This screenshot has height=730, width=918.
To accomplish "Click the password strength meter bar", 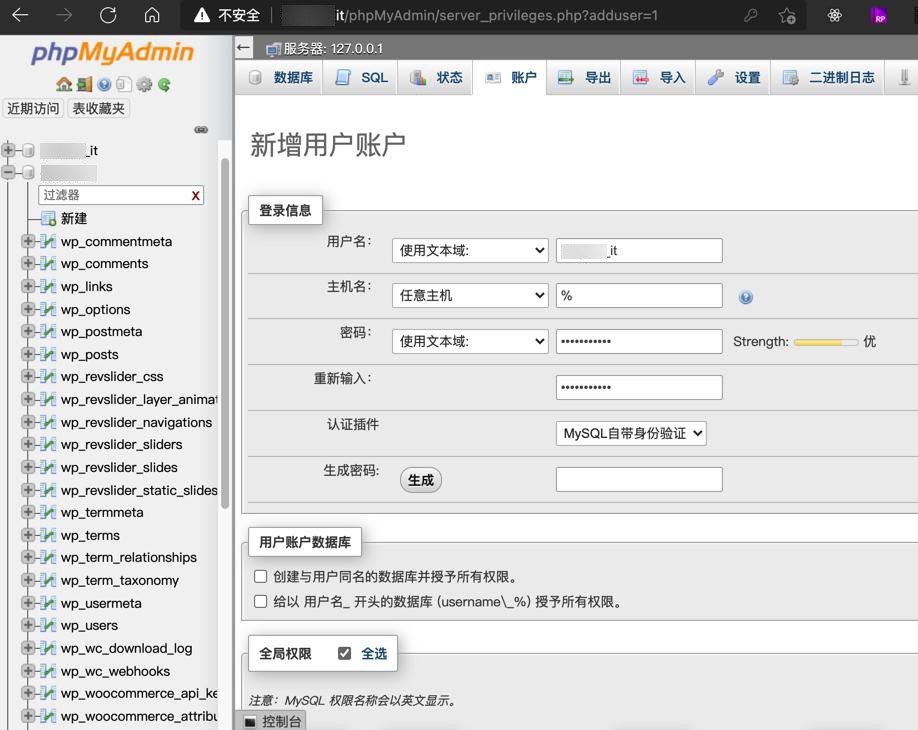I will click(826, 342).
